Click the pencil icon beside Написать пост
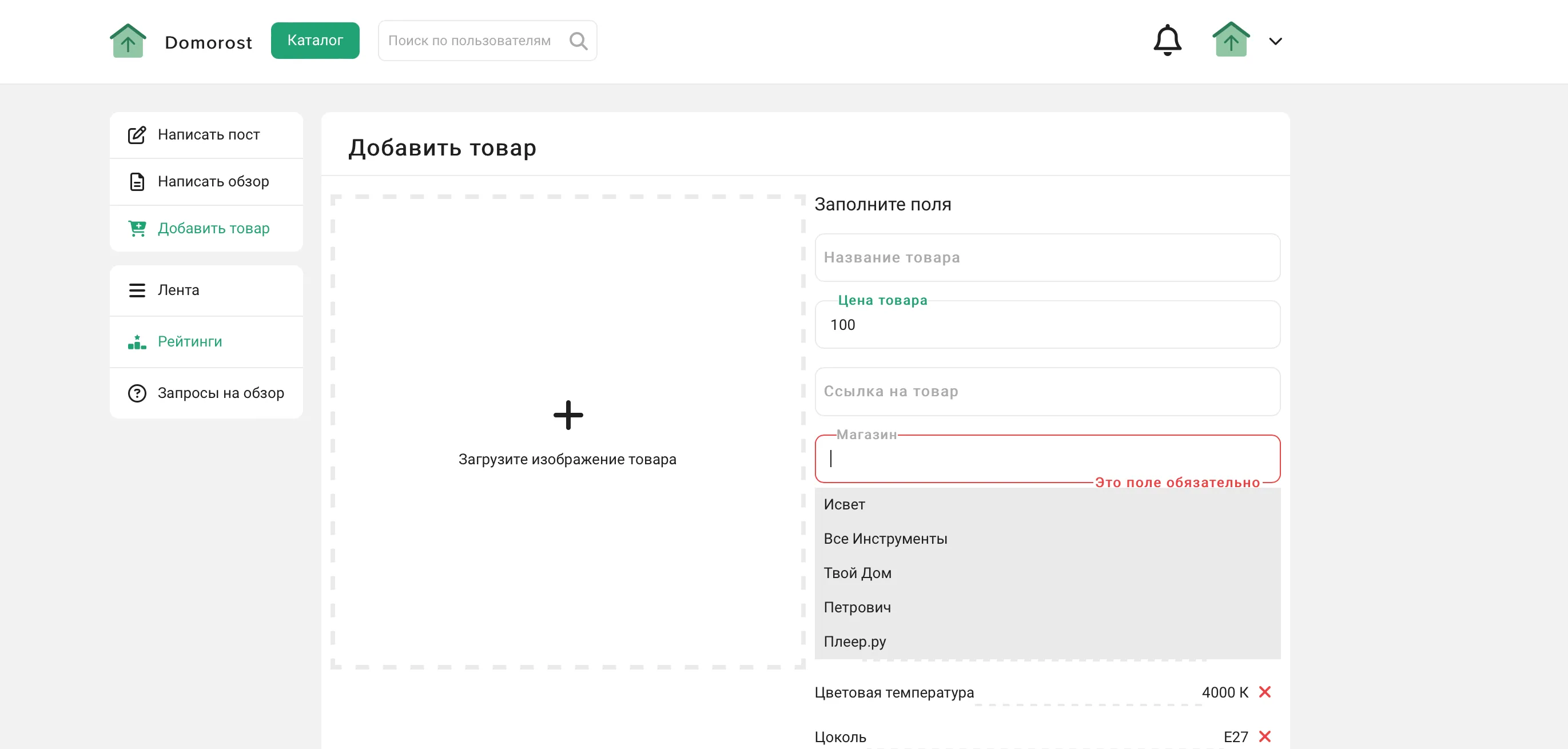 pos(137,134)
